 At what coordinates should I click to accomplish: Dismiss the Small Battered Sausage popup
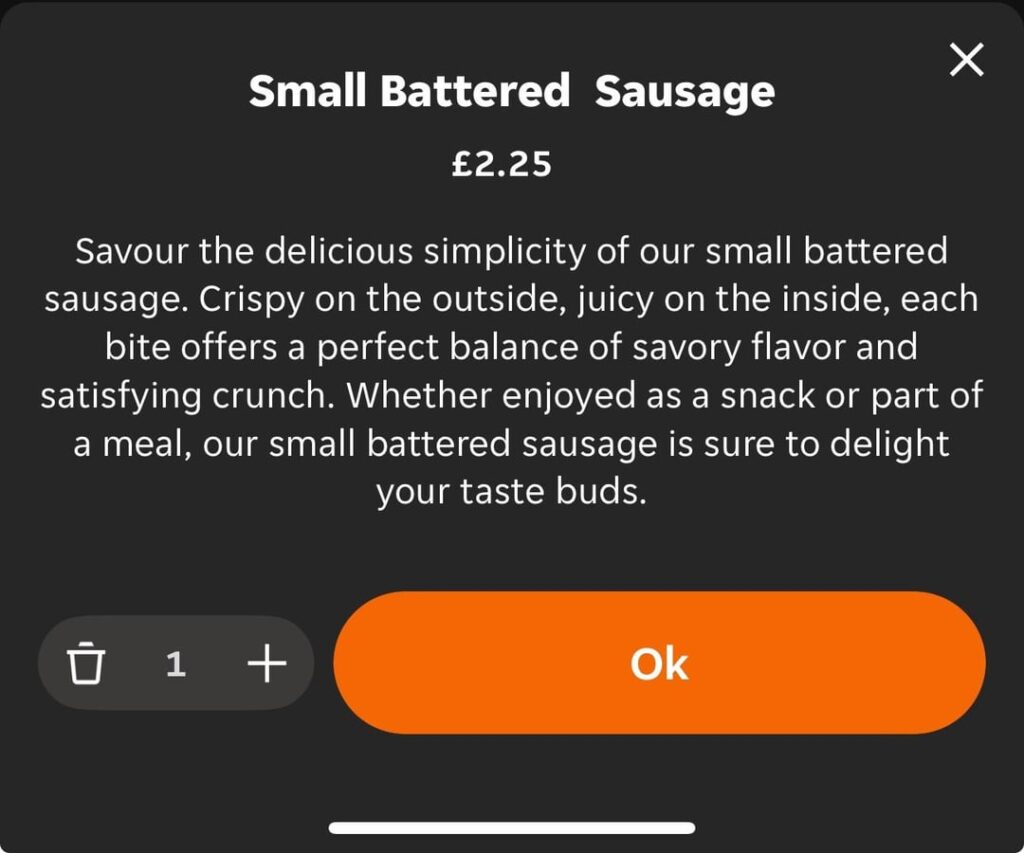[966, 59]
